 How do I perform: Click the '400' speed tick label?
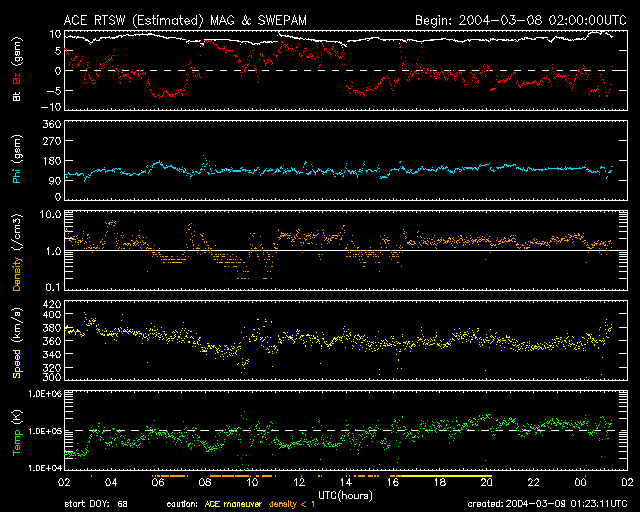[52, 314]
